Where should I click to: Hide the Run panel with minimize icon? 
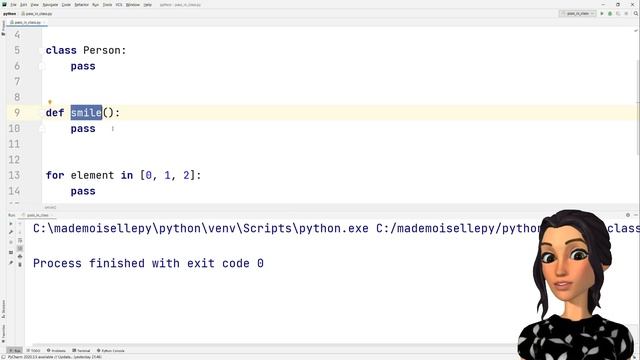click(x=636, y=215)
